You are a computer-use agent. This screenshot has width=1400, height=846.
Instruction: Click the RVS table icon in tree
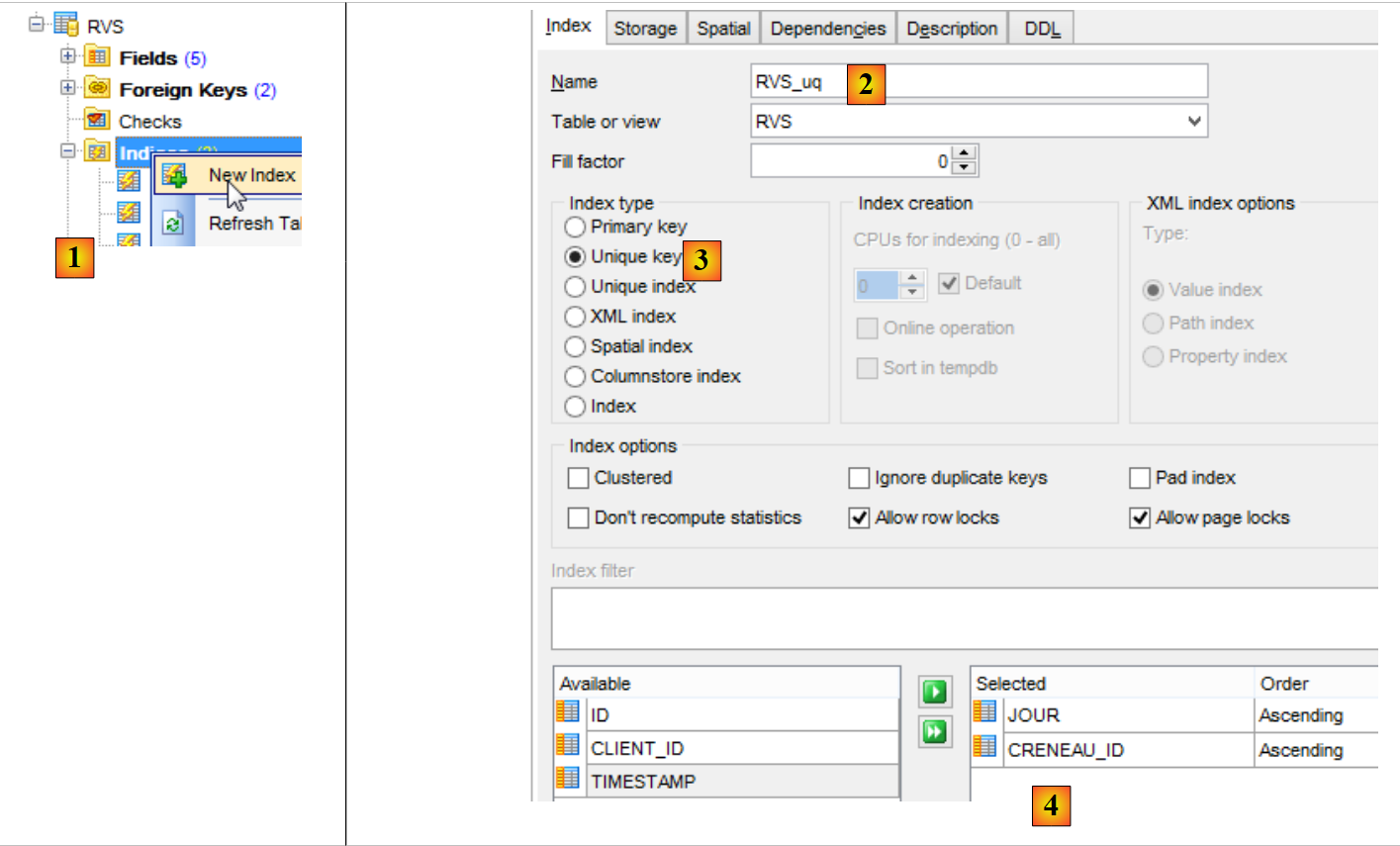click(x=66, y=24)
